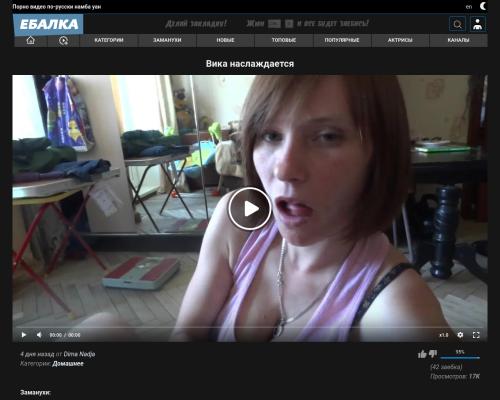Mute the player volume speaker icon
Image resolution: width=500 pixels, height=400 pixels.
(x=39, y=335)
